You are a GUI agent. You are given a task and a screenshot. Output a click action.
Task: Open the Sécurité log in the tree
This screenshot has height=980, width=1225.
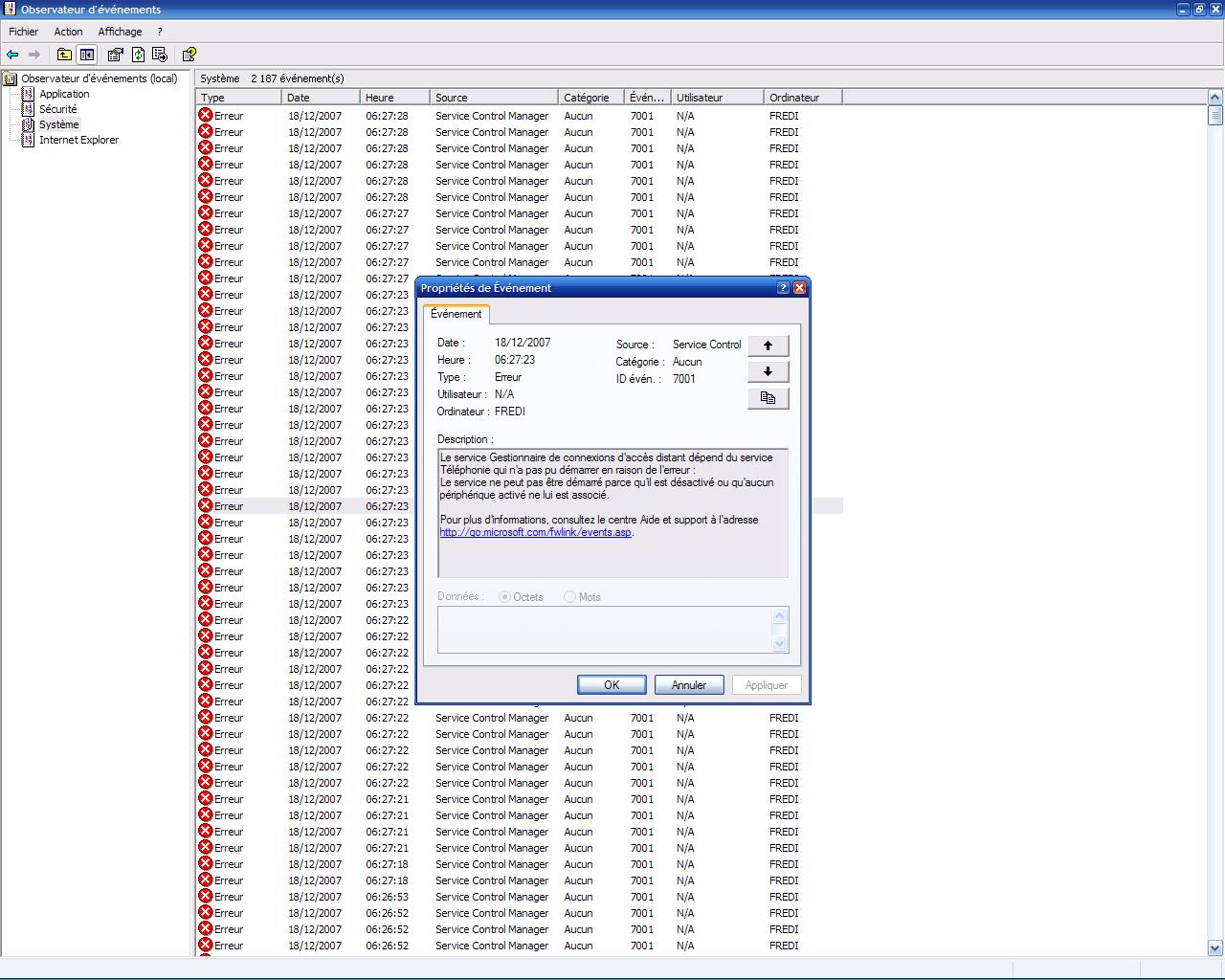(57, 109)
